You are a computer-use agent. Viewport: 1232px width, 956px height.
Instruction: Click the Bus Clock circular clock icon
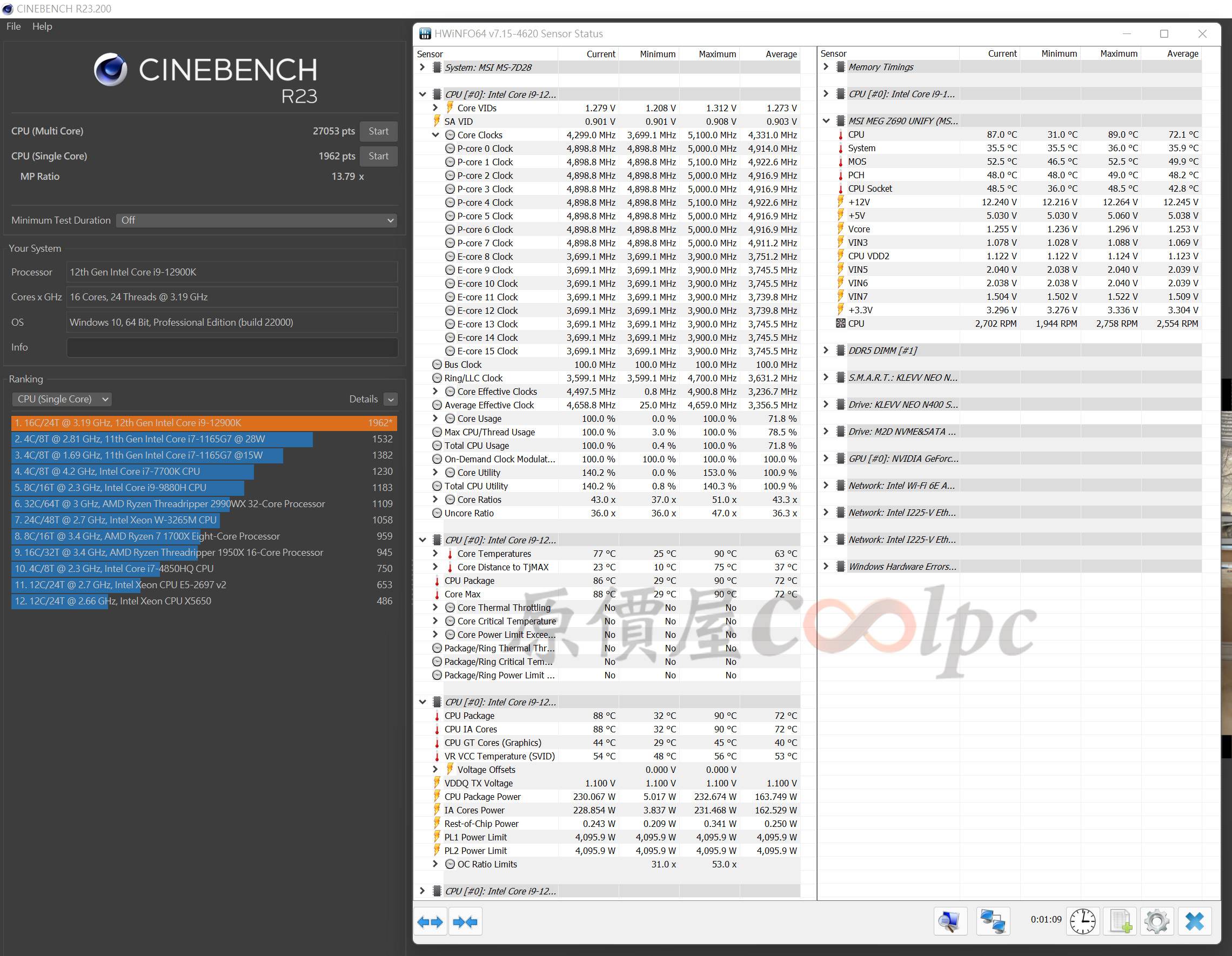click(x=437, y=365)
